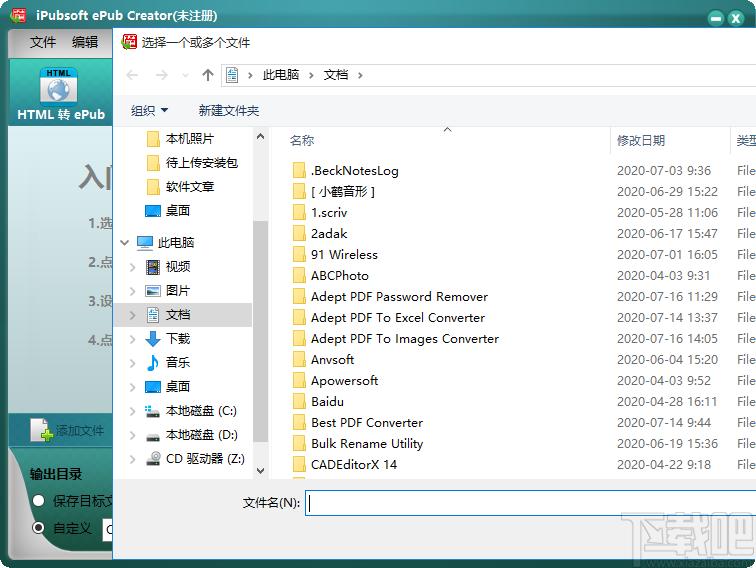
Task: Select 'Adept PDF To Images Converter' name
Action: pos(405,339)
